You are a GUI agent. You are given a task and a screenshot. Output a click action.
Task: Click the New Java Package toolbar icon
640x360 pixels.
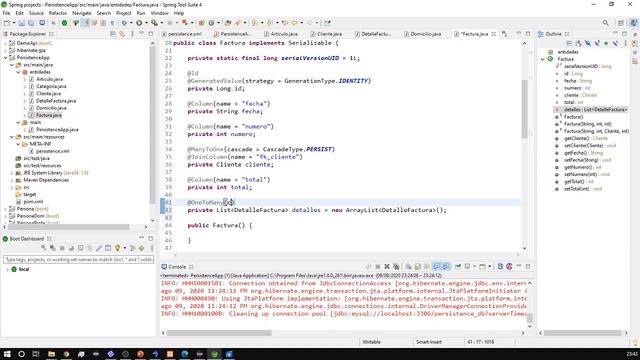click(x=201, y=23)
